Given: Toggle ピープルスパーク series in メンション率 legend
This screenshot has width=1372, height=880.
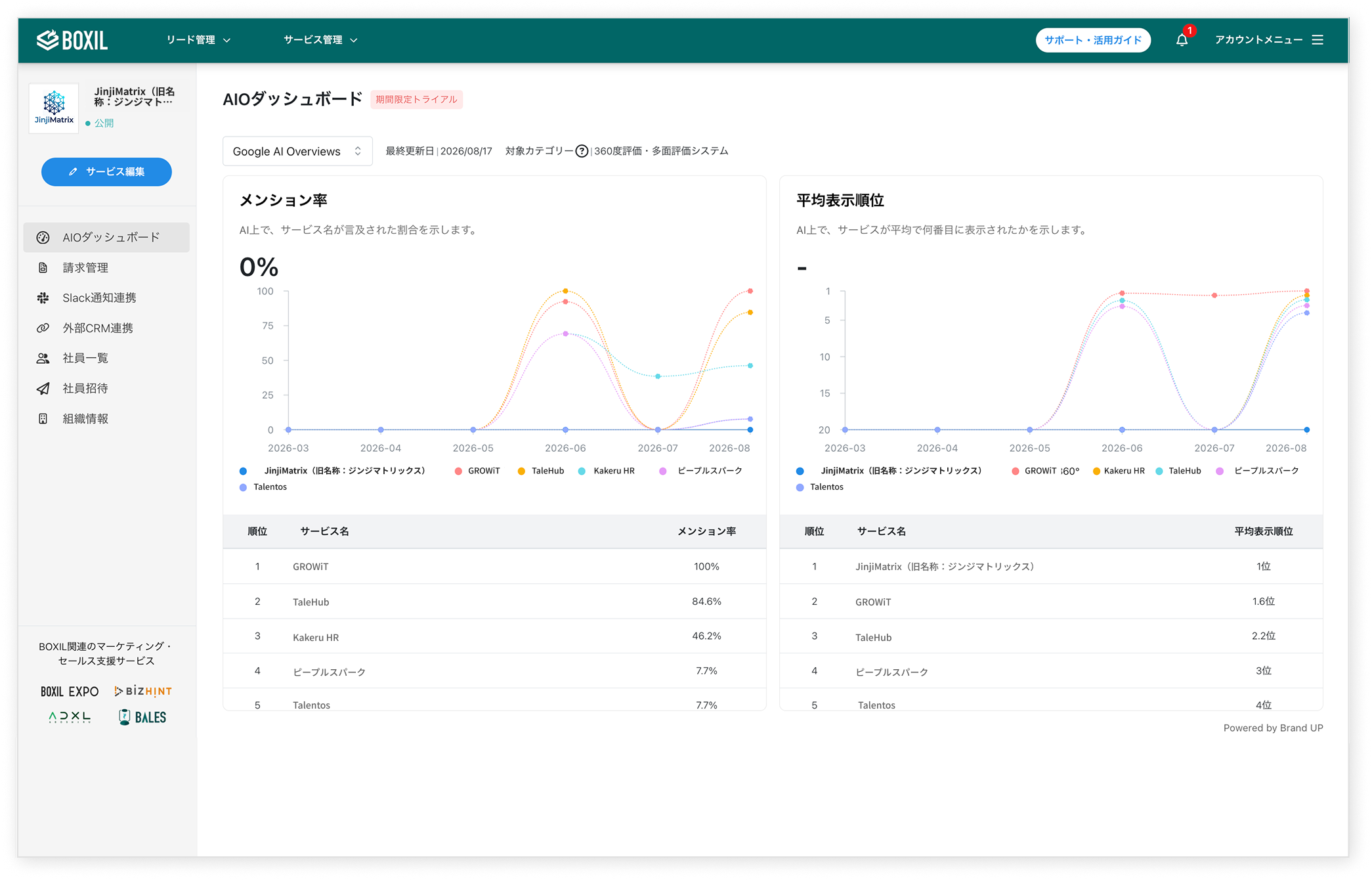Looking at the screenshot, I should tap(701, 471).
